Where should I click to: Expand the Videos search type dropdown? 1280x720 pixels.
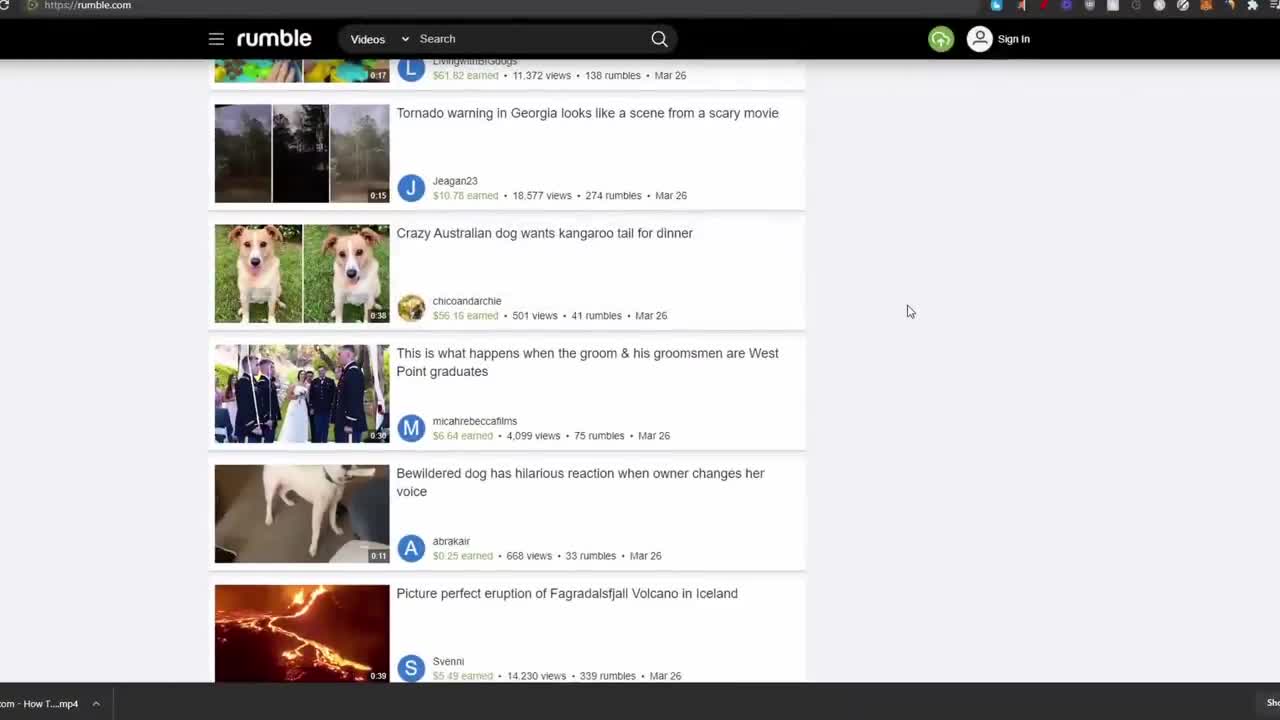379,39
